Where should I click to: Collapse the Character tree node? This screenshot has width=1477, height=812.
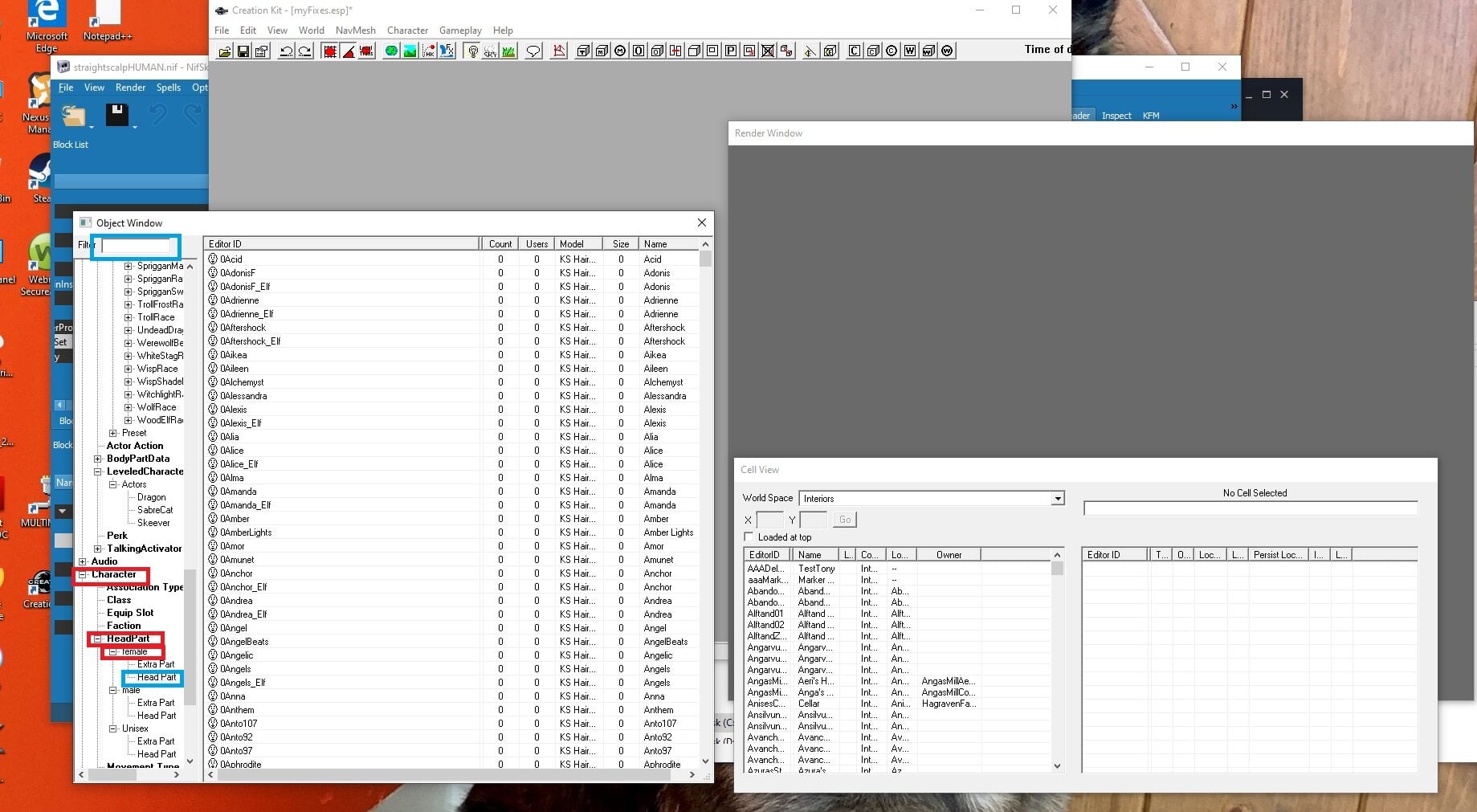[83, 574]
